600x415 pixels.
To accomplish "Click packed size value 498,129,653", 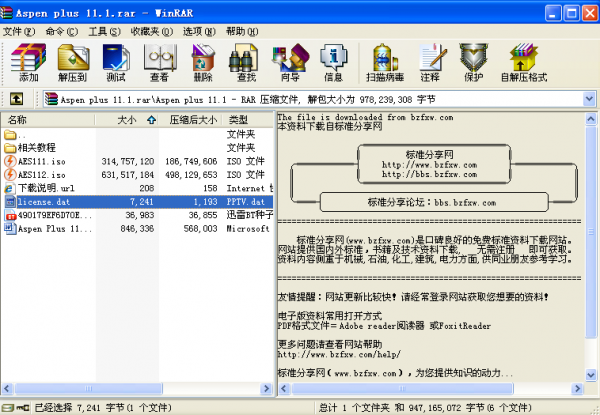I will [x=191, y=175].
